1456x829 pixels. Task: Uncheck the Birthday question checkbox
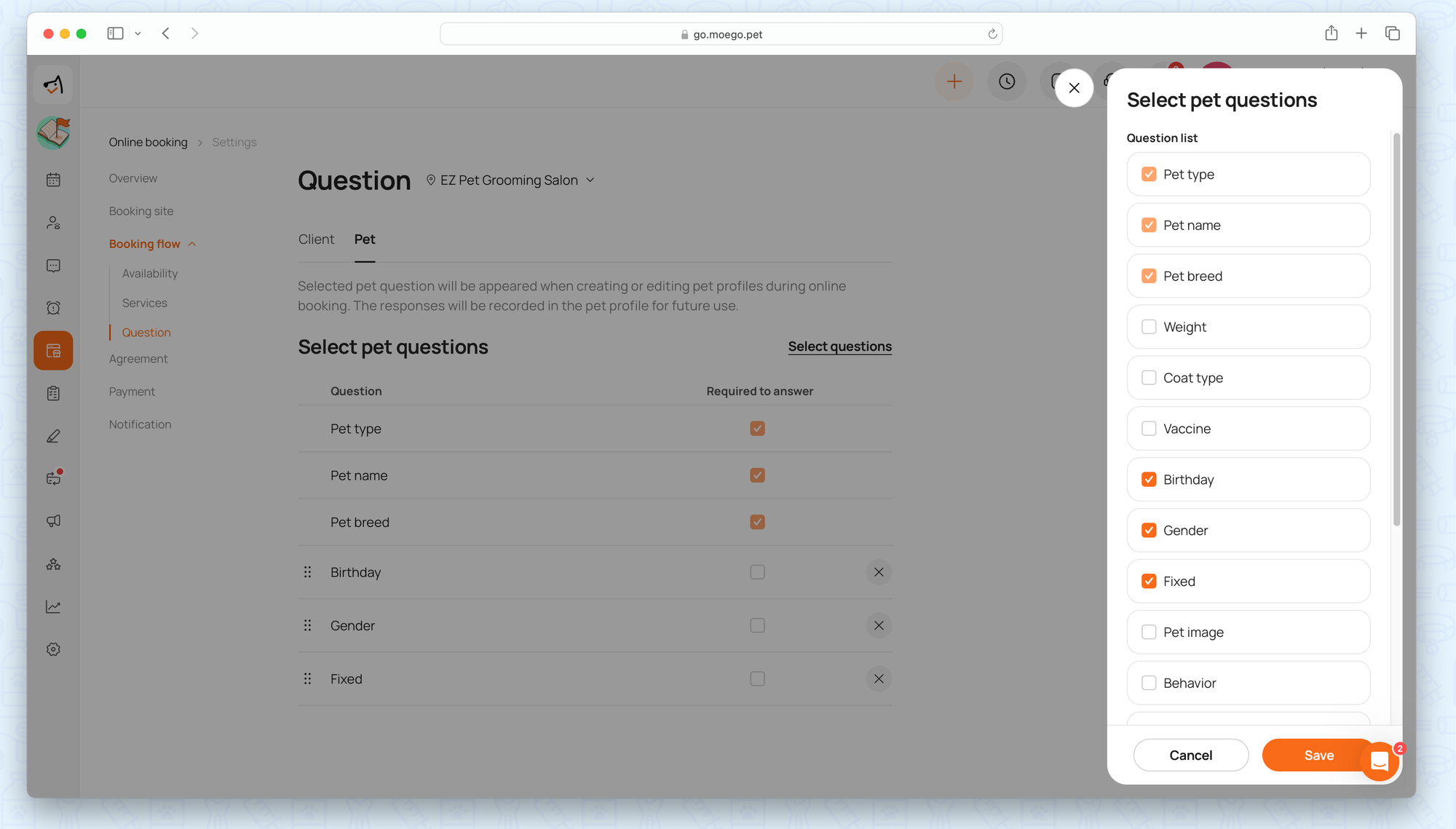point(1149,480)
